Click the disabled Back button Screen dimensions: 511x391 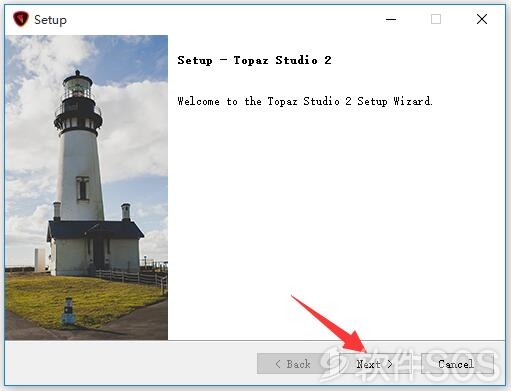(292, 364)
